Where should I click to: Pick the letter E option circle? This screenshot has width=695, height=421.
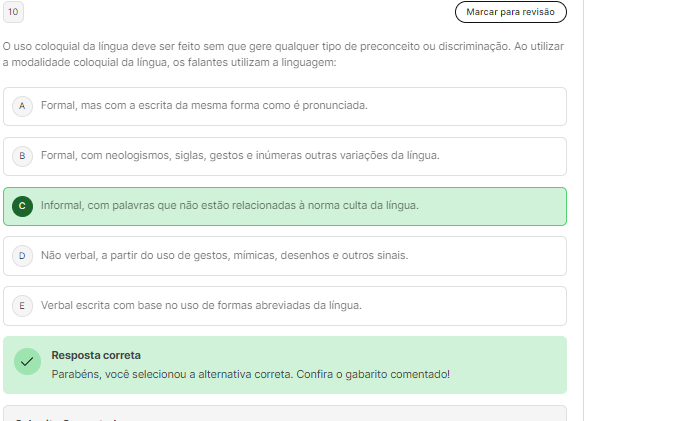(22, 305)
